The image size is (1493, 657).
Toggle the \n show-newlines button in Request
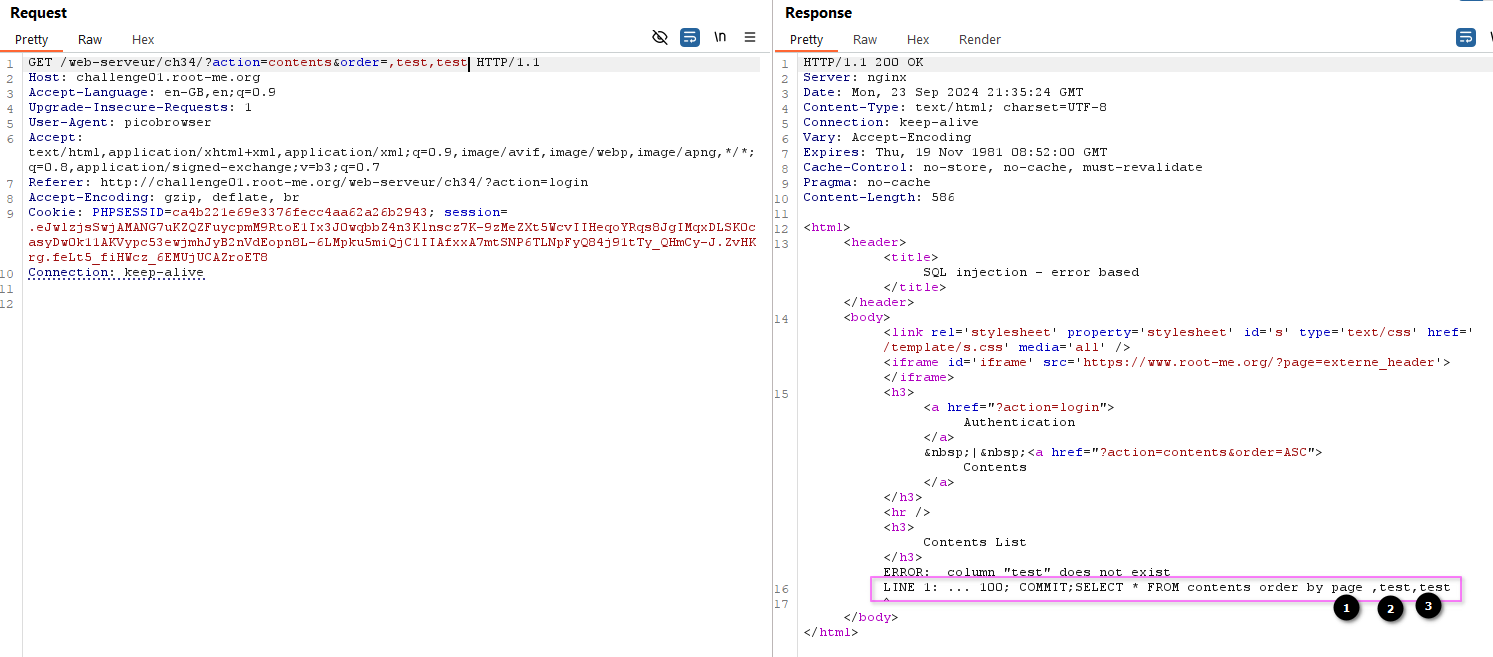click(720, 38)
